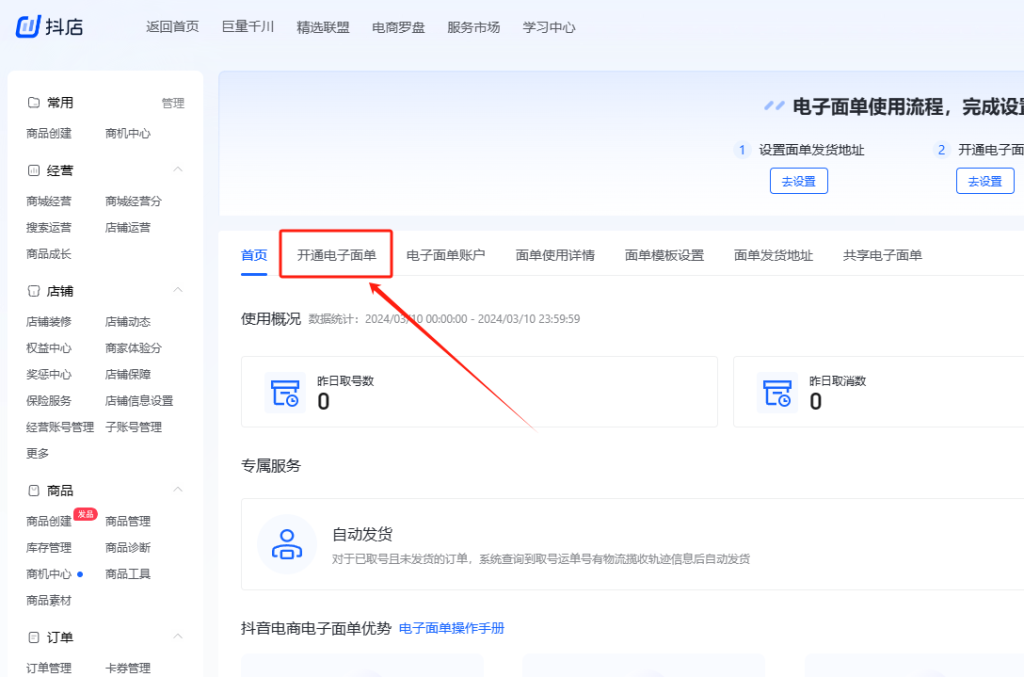Collapse the 订单 sidebar section

178,637
